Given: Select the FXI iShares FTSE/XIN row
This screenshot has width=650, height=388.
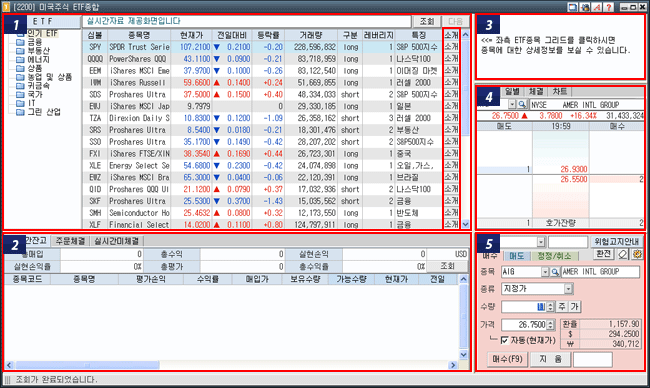Looking at the screenshot, I should tap(262, 154).
